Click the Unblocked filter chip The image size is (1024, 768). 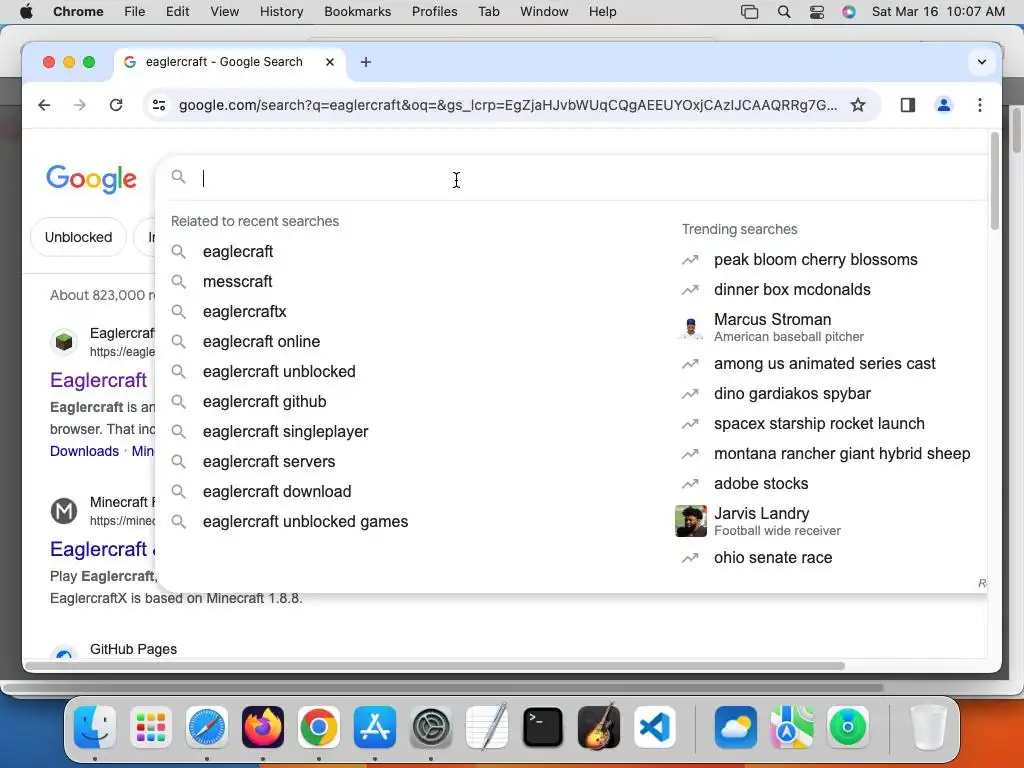78,237
